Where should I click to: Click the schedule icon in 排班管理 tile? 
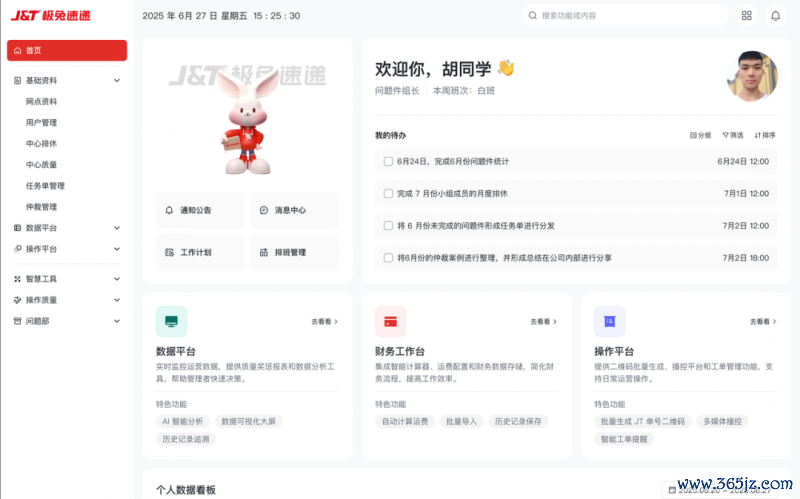click(264, 253)
